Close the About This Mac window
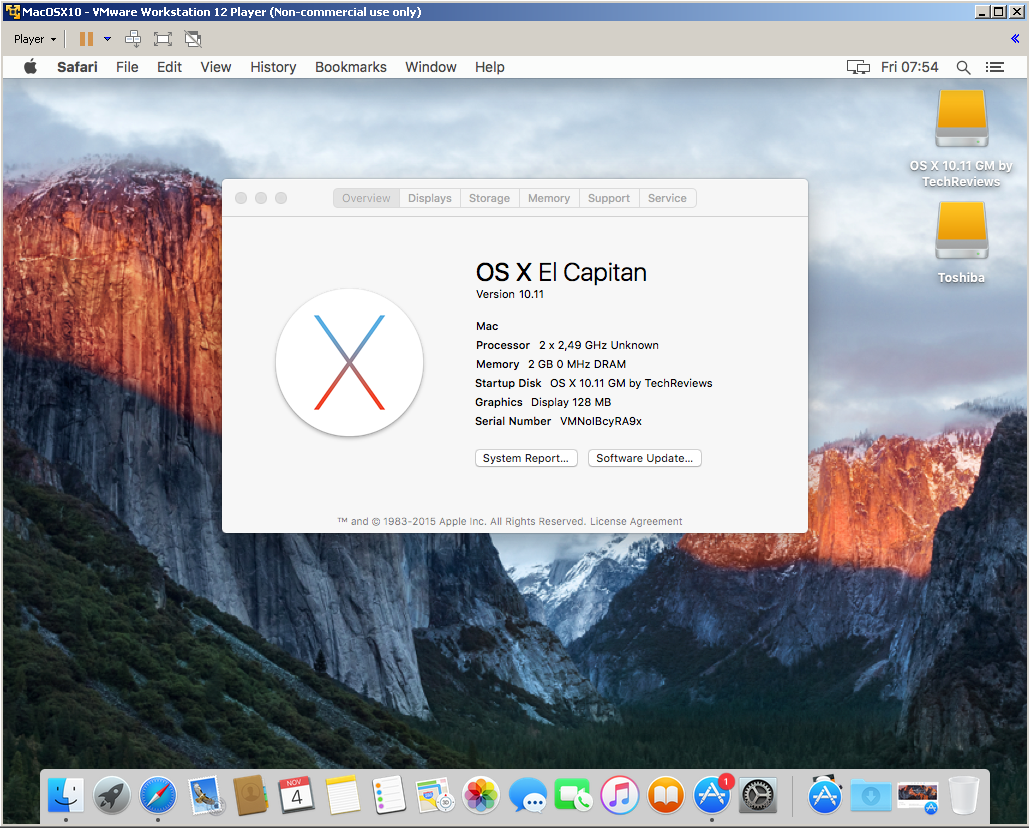This screenshot has width=1029, height=828. [x=241, y=198]
